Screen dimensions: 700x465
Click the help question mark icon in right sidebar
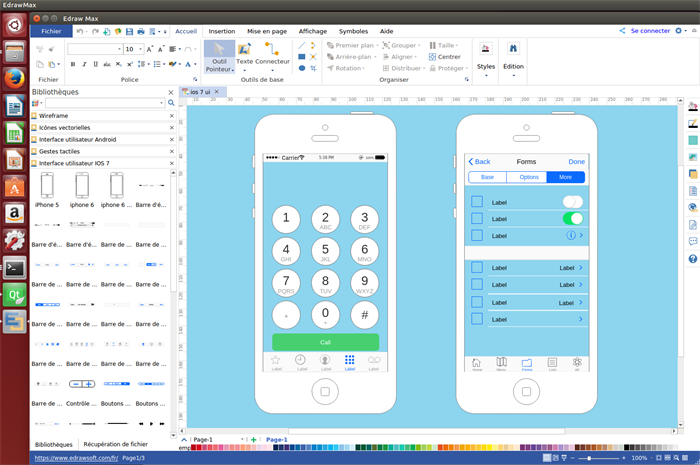693,259
